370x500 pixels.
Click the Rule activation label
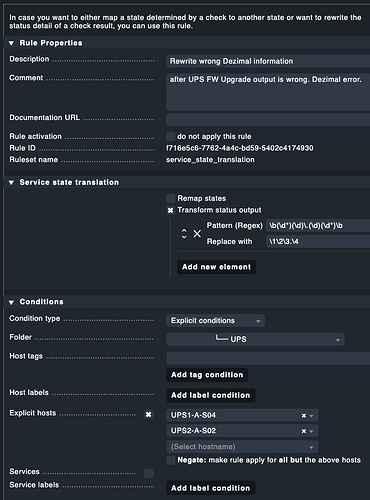[x=35, y=136]
